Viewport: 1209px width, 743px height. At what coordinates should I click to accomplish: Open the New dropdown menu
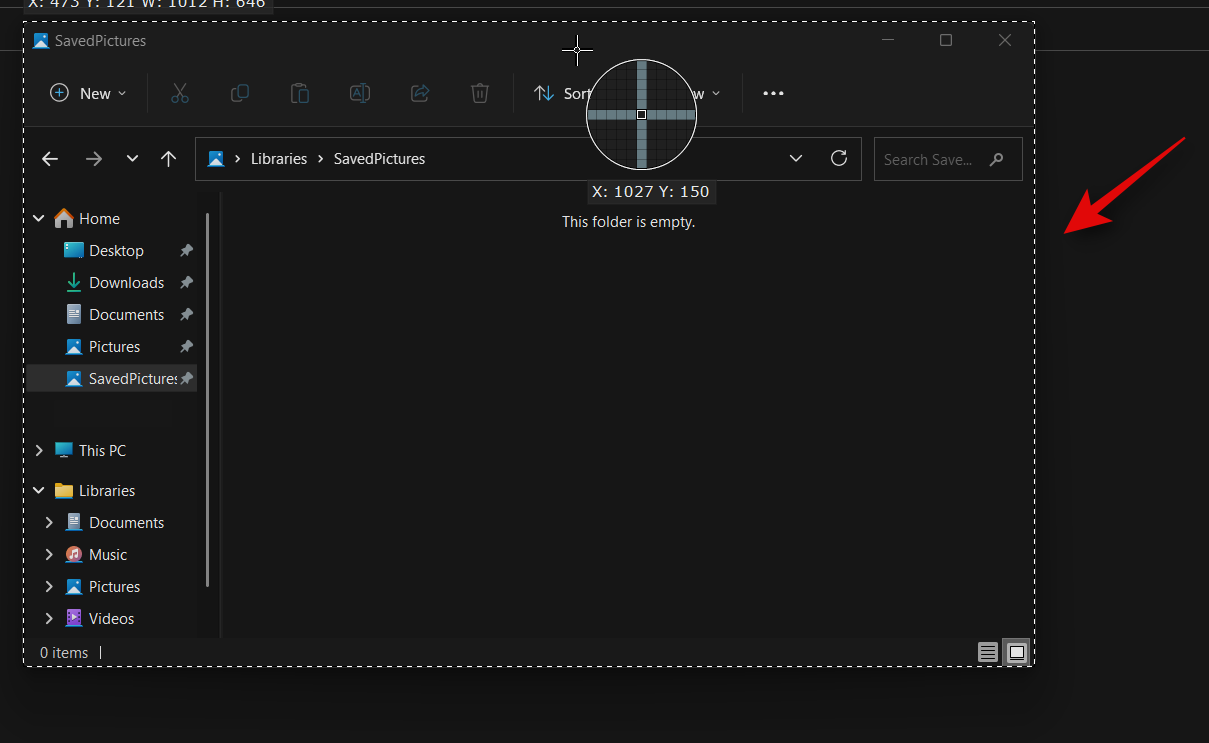point(89,93)
